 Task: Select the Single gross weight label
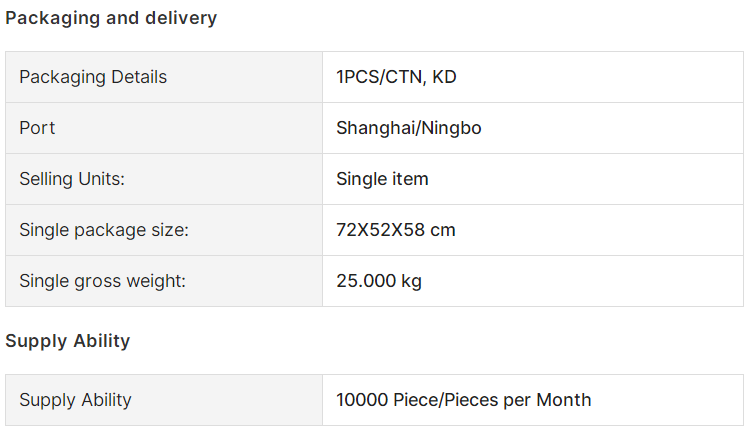102,281
